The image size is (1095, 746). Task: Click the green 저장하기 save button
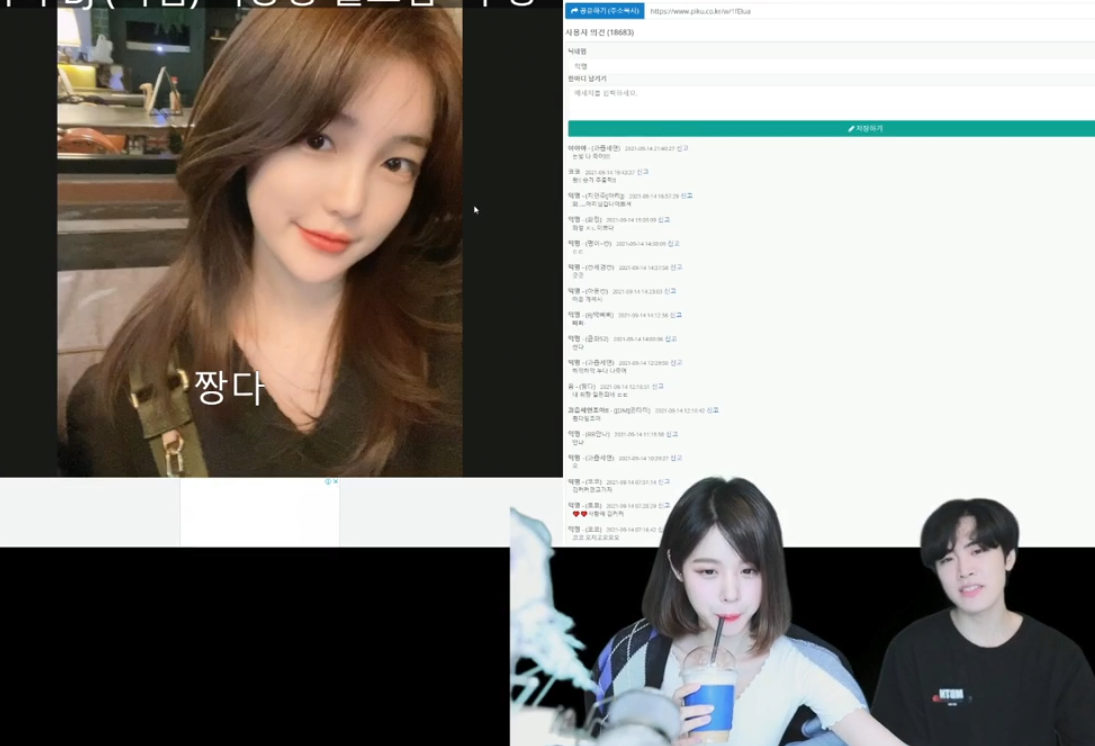831,129
